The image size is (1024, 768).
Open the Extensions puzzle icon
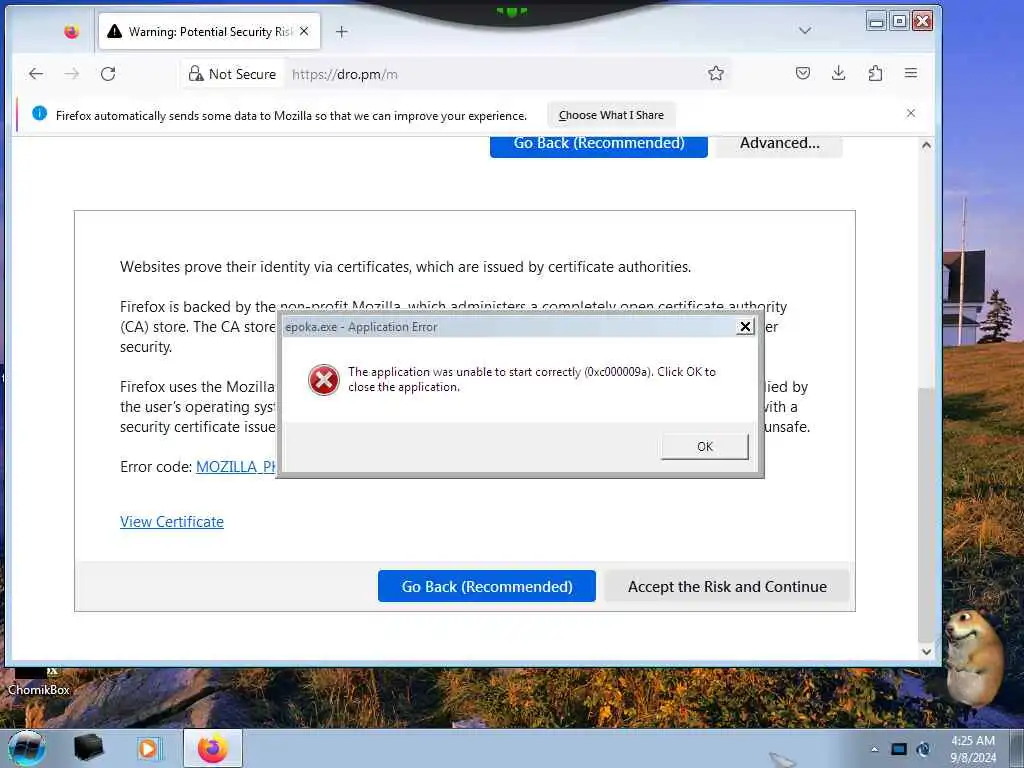(875, 73)
